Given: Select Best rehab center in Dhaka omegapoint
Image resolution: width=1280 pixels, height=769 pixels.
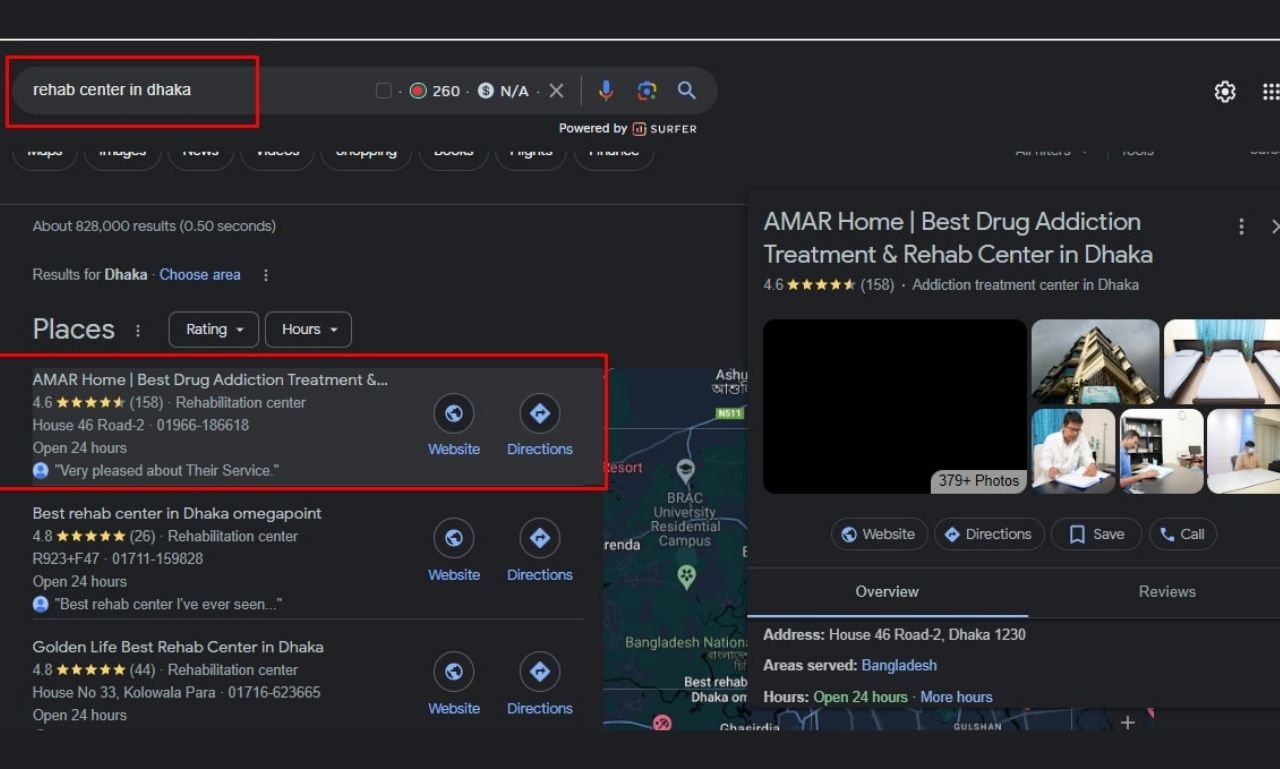Looking at the screenshot, I should coord(177,513).
